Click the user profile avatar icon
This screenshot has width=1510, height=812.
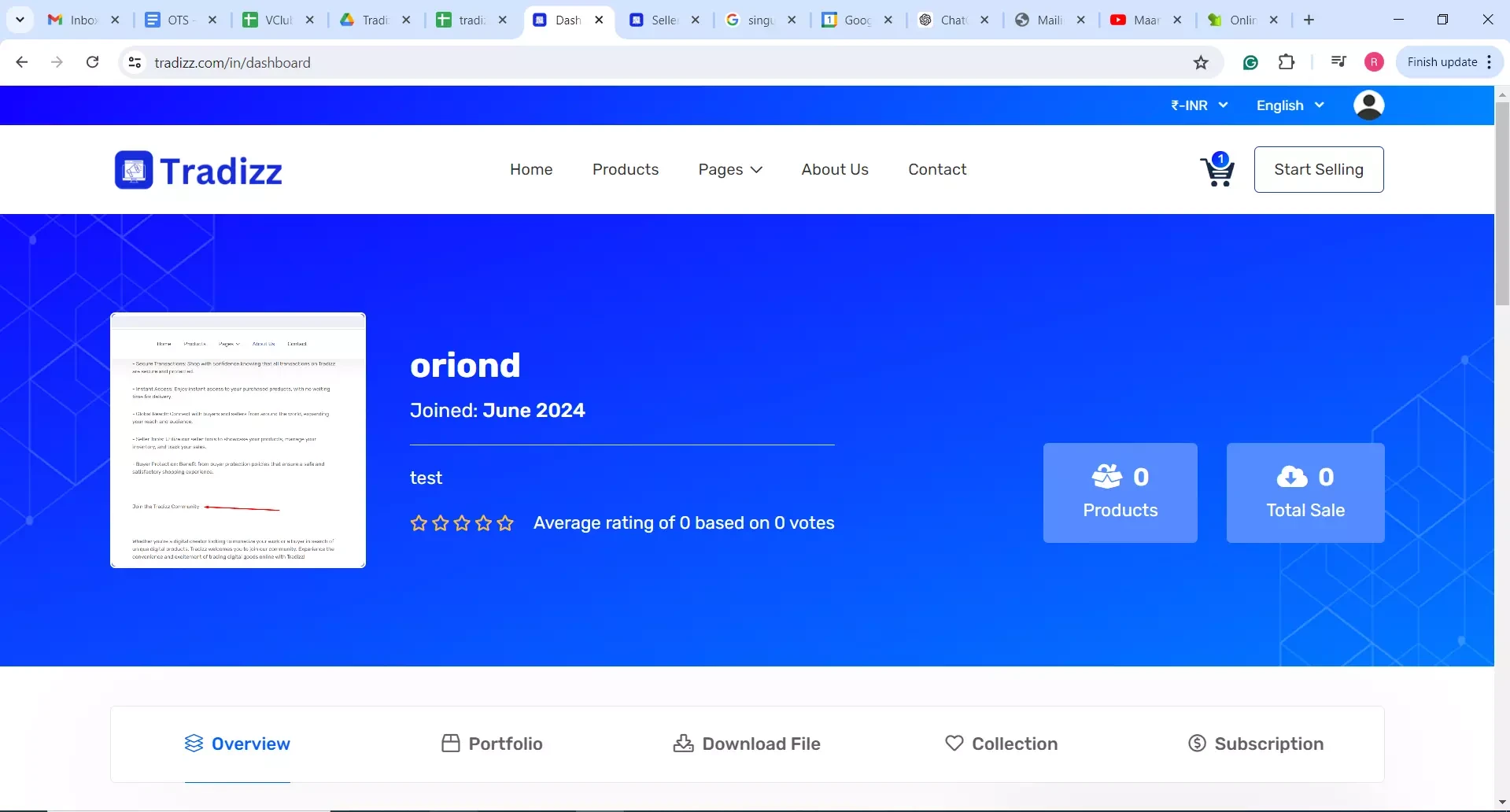click(1368, 105)
